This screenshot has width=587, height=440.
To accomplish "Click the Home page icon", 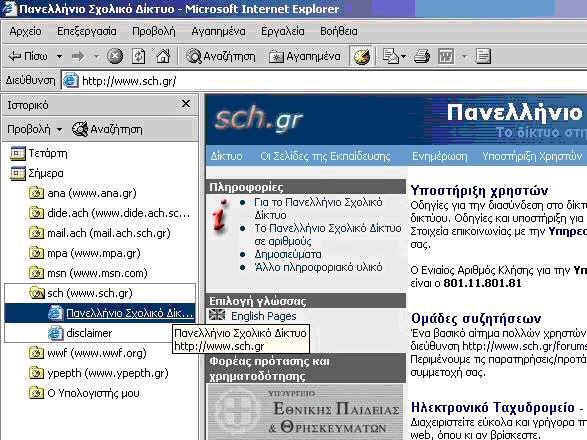I will [x=163, y=57].
